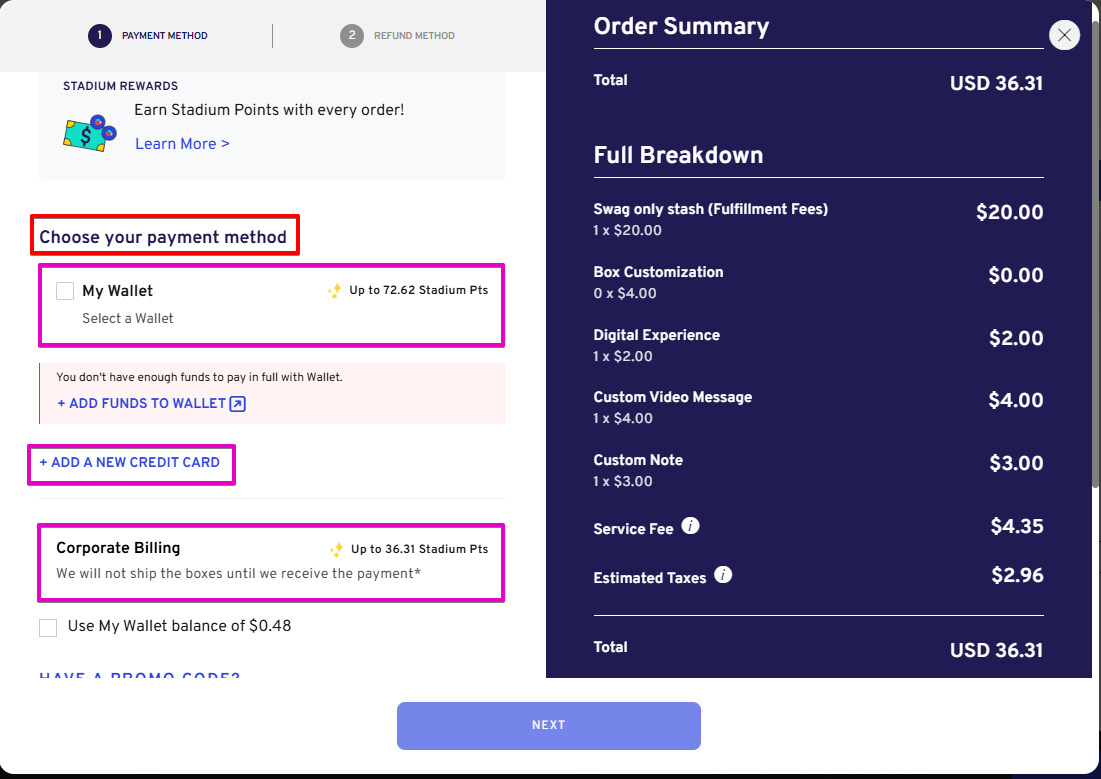Select the Corporate Billing payment option

(271, 562)
